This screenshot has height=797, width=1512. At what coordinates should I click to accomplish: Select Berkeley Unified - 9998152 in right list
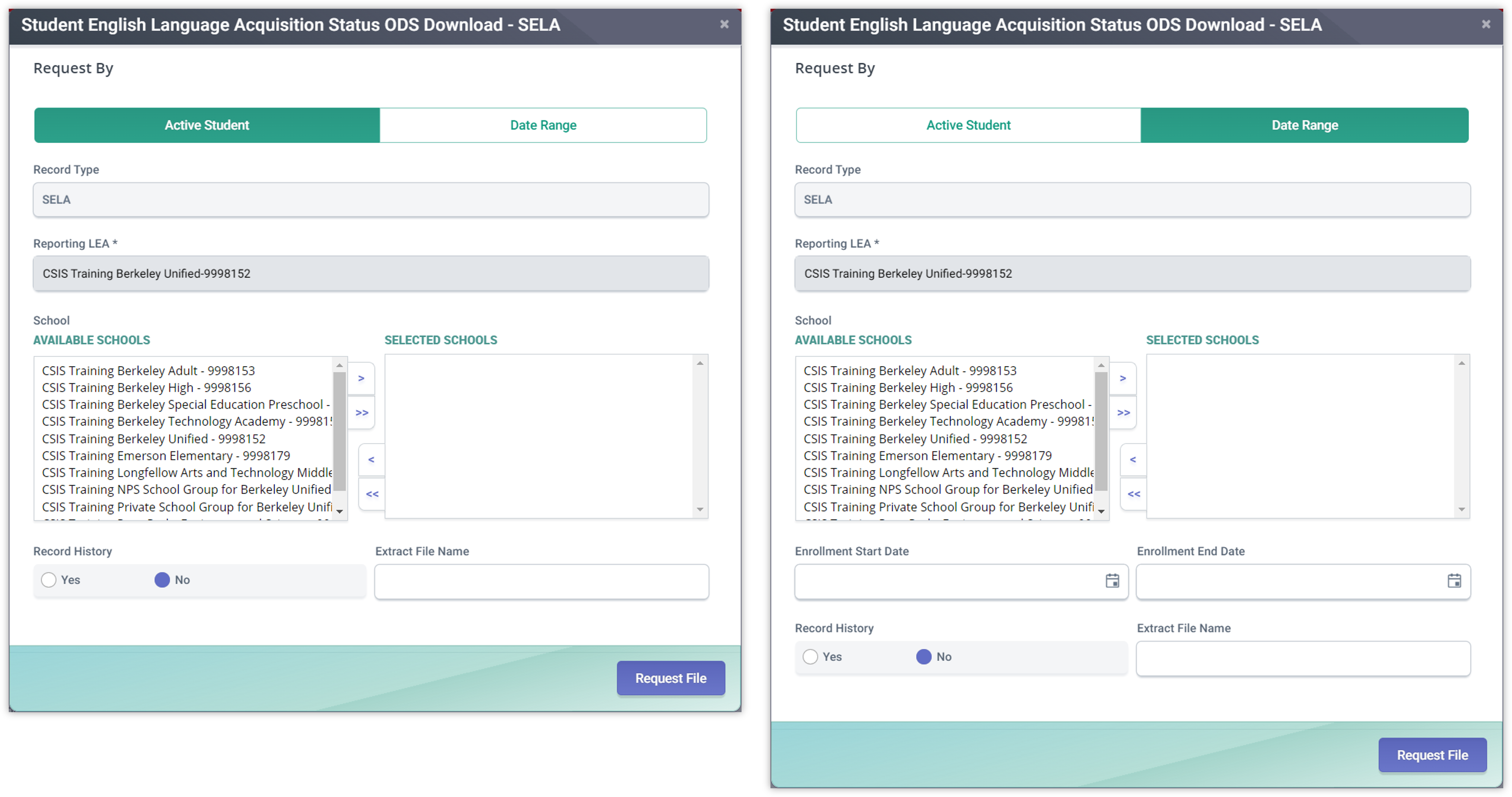(x=915, y=439)
